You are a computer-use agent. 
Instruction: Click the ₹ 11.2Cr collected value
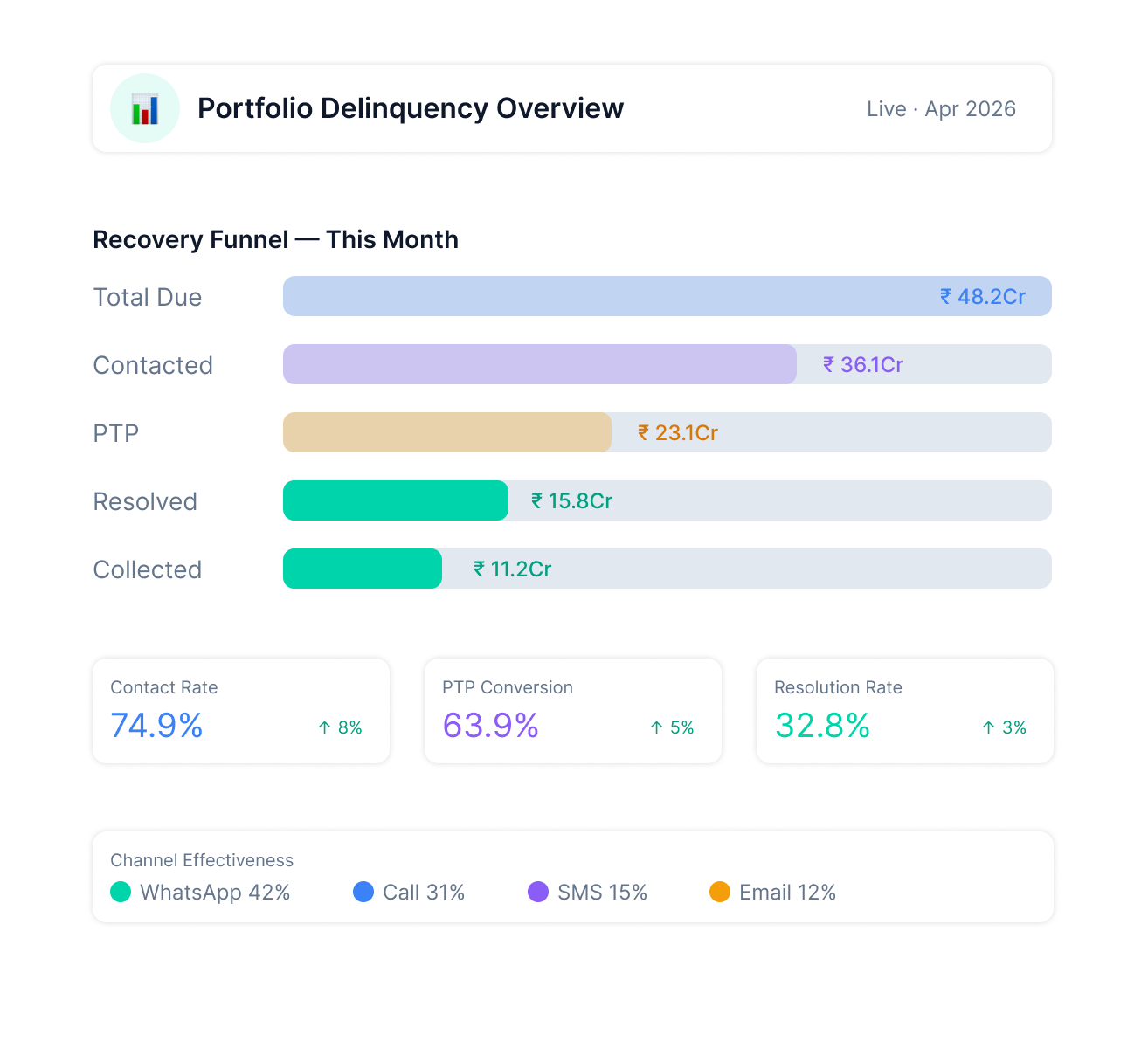pos(513,569)
